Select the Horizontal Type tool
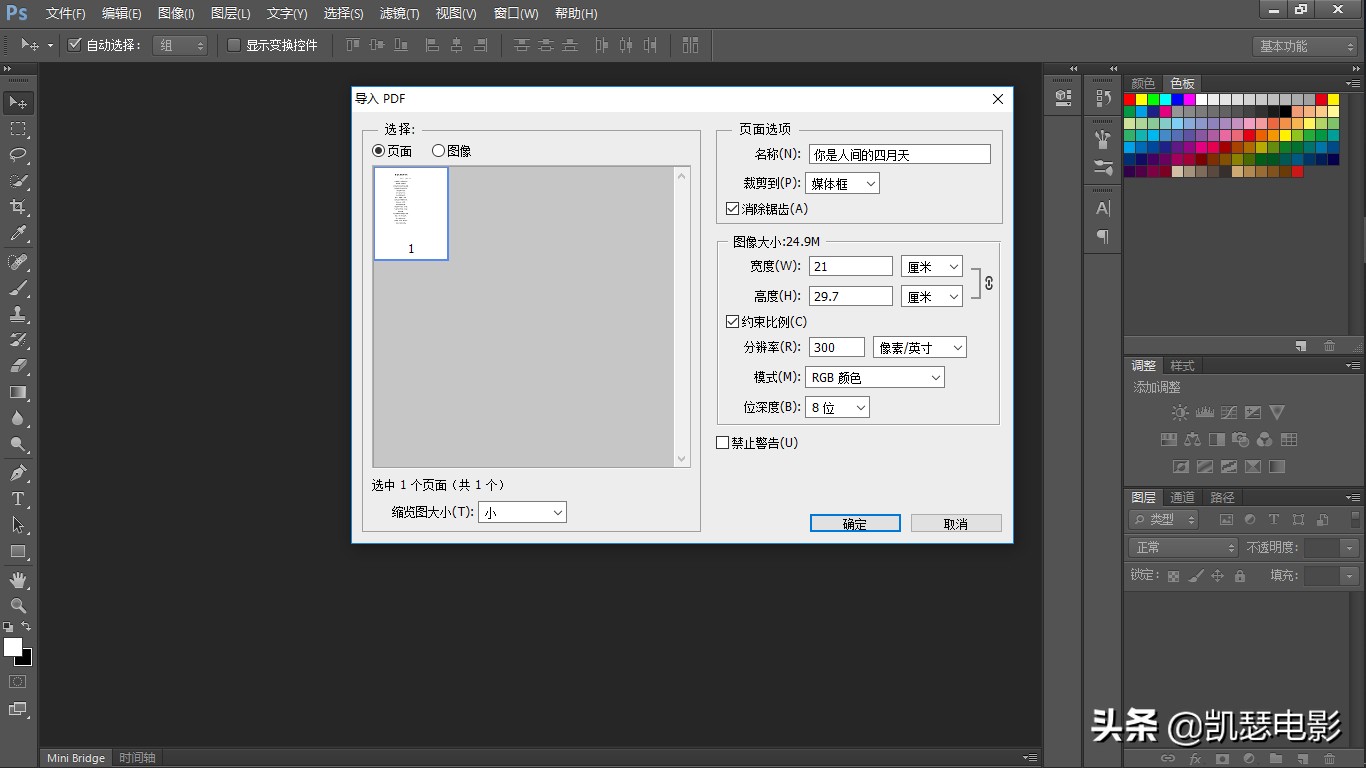Screen dimensions: 1366x768 point(18,499)
